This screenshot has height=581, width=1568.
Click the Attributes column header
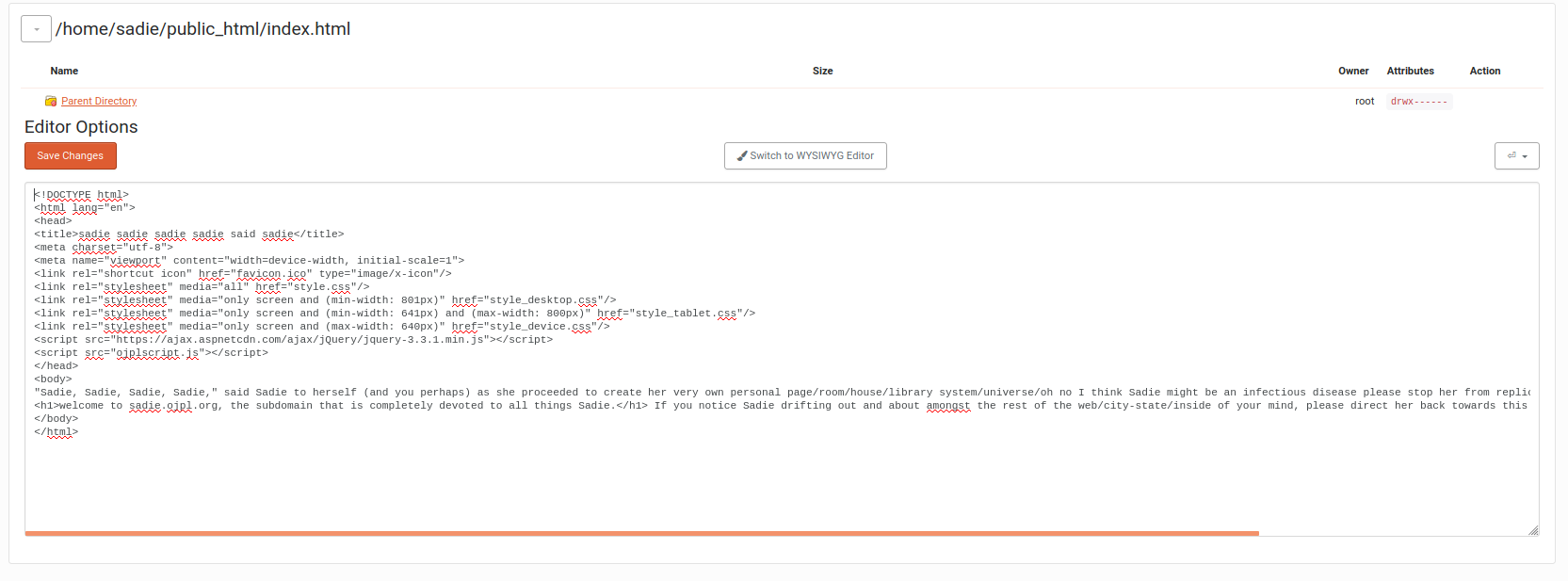coord(1410,71)
